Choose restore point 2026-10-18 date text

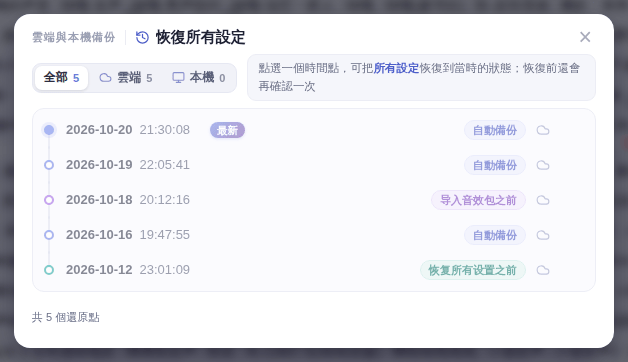[99, 200]
